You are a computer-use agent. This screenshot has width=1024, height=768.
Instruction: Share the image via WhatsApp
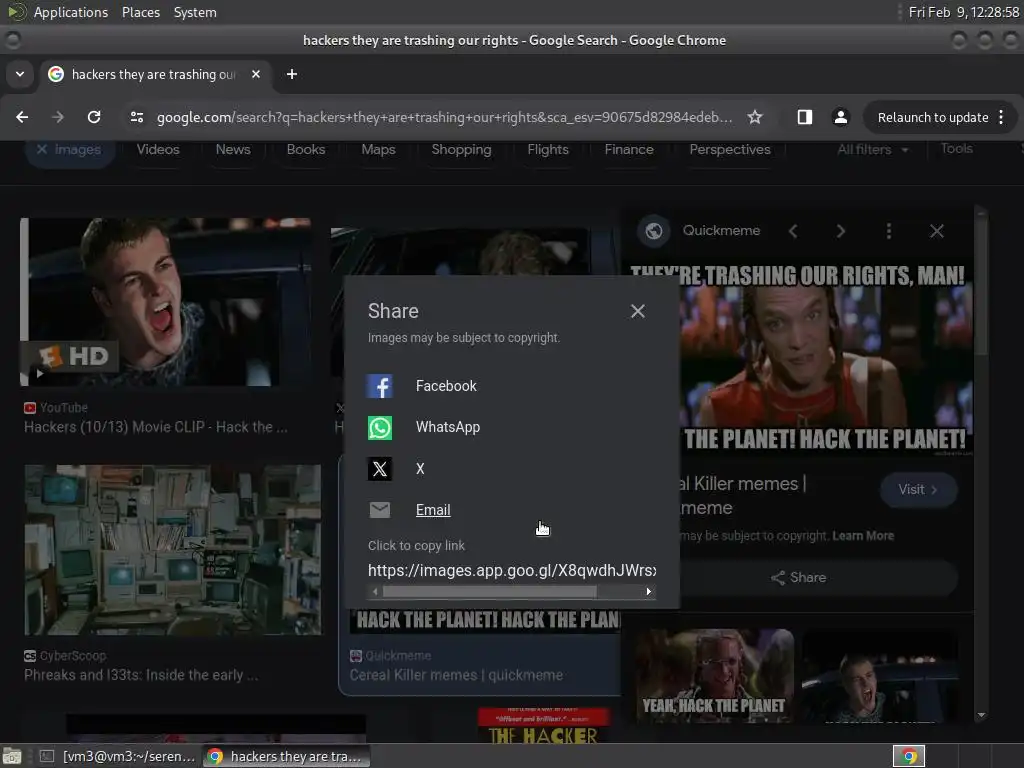coord(423,427)
